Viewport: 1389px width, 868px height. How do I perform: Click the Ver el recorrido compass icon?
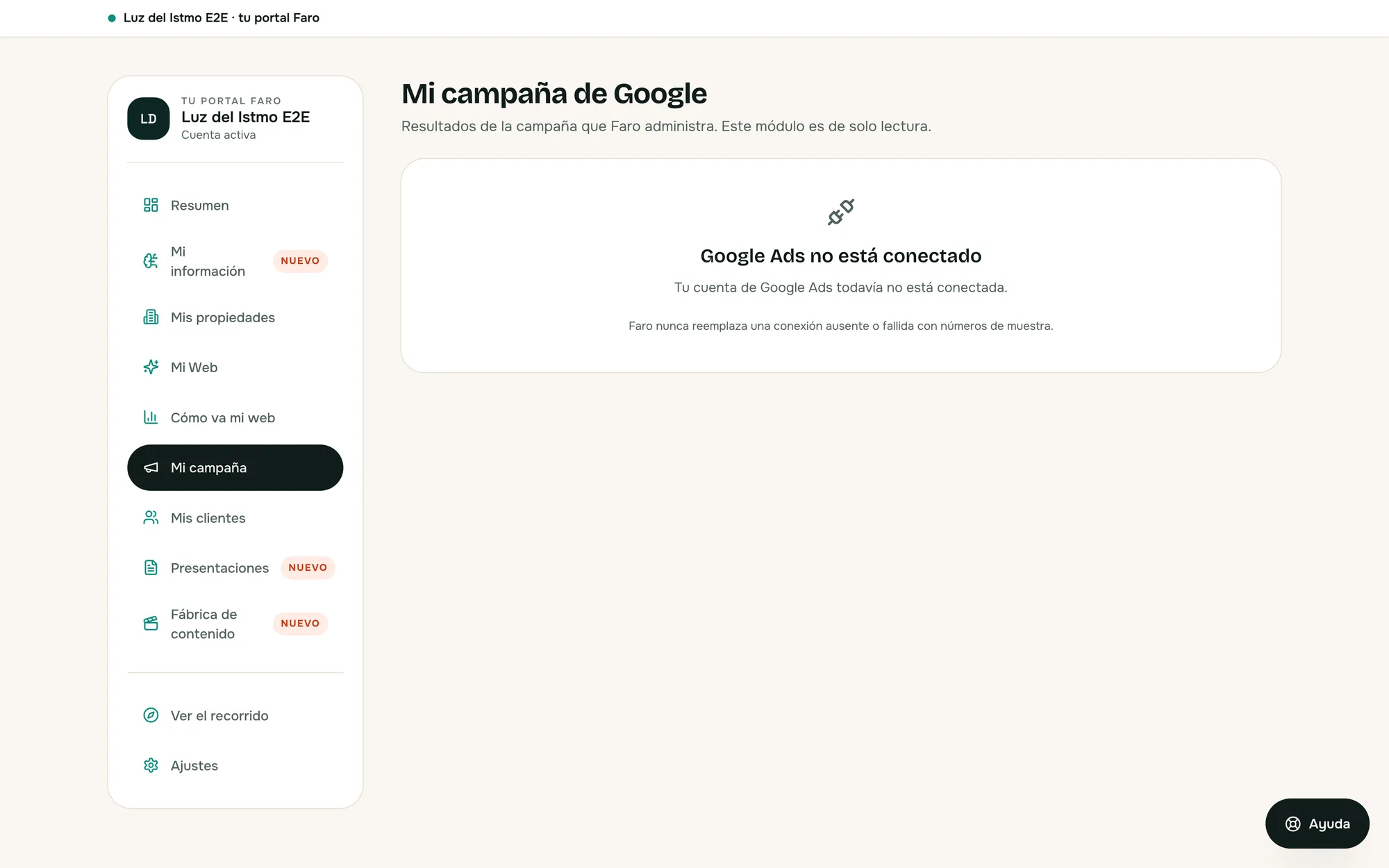(x=151, y=715)
